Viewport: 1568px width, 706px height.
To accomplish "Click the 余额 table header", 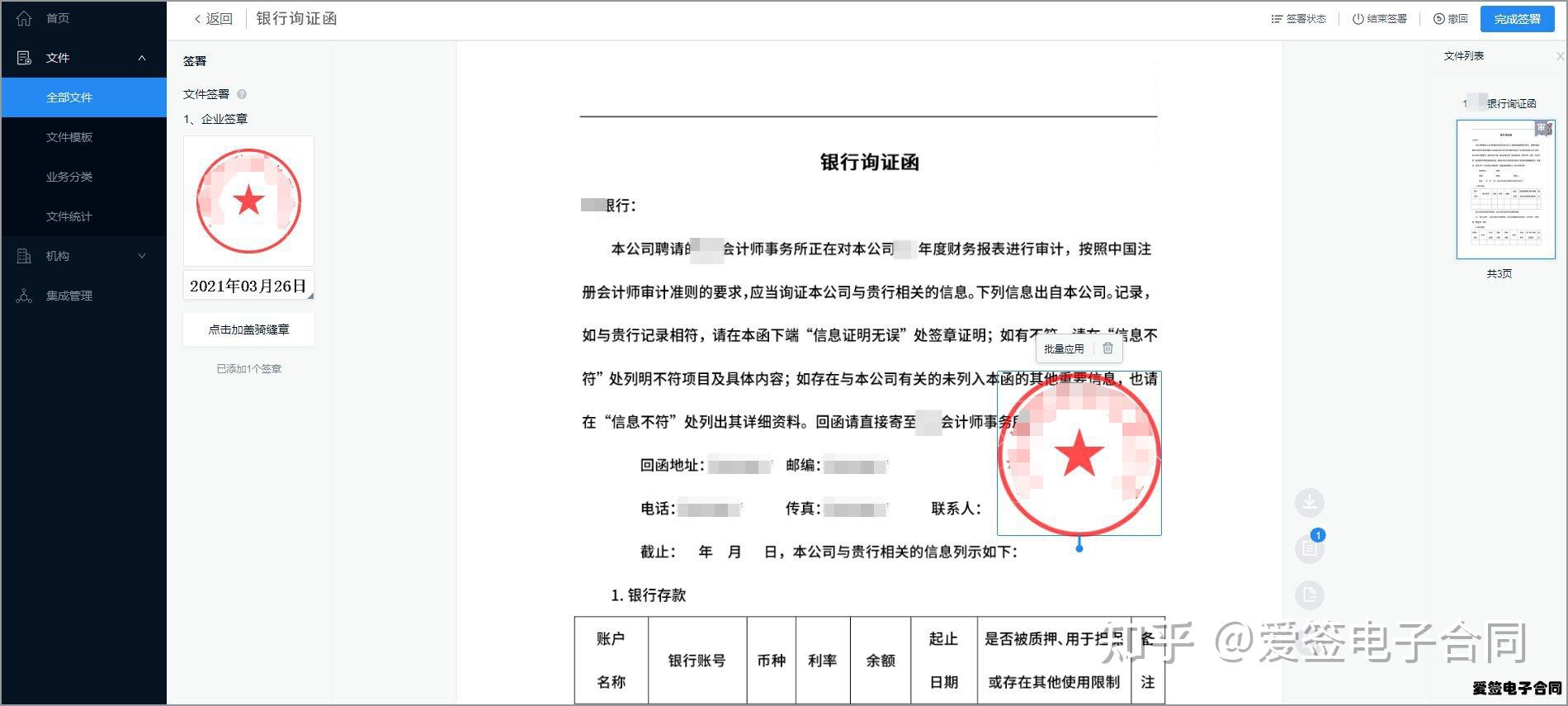I will [x=881, y=661].
